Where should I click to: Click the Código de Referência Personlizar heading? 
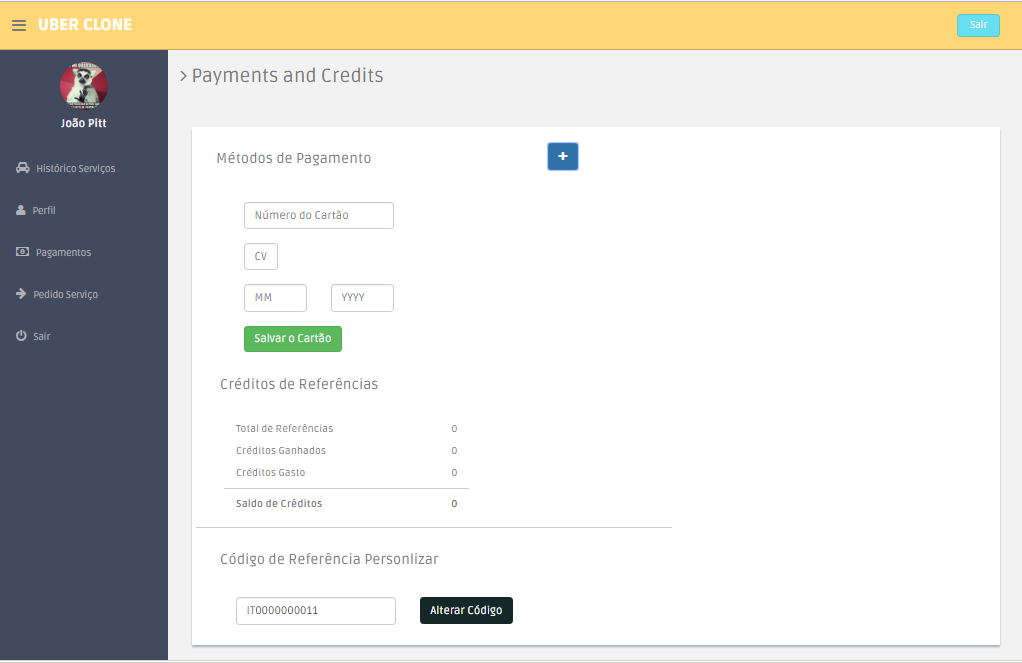(x=329, y=559)
